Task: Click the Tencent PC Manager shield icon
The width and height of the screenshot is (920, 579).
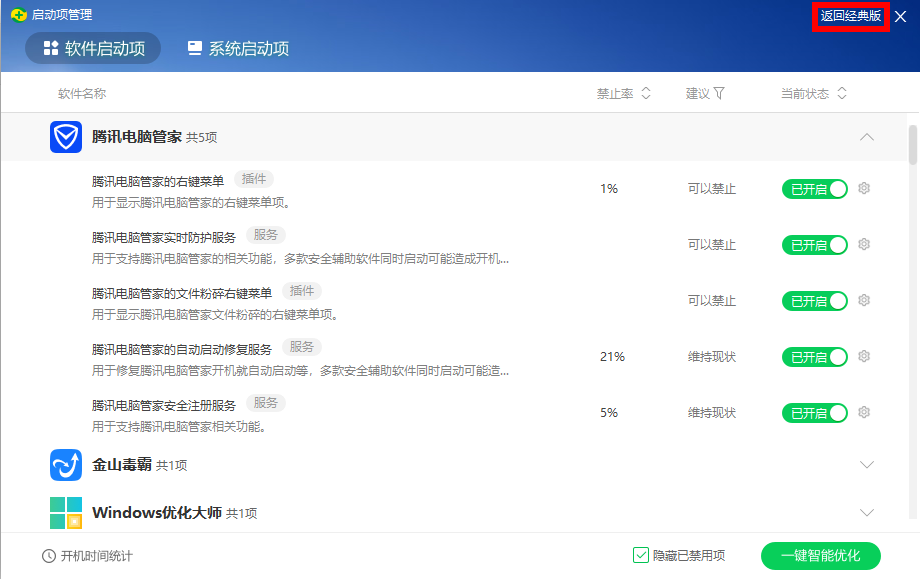Action: tap(66, 137)
